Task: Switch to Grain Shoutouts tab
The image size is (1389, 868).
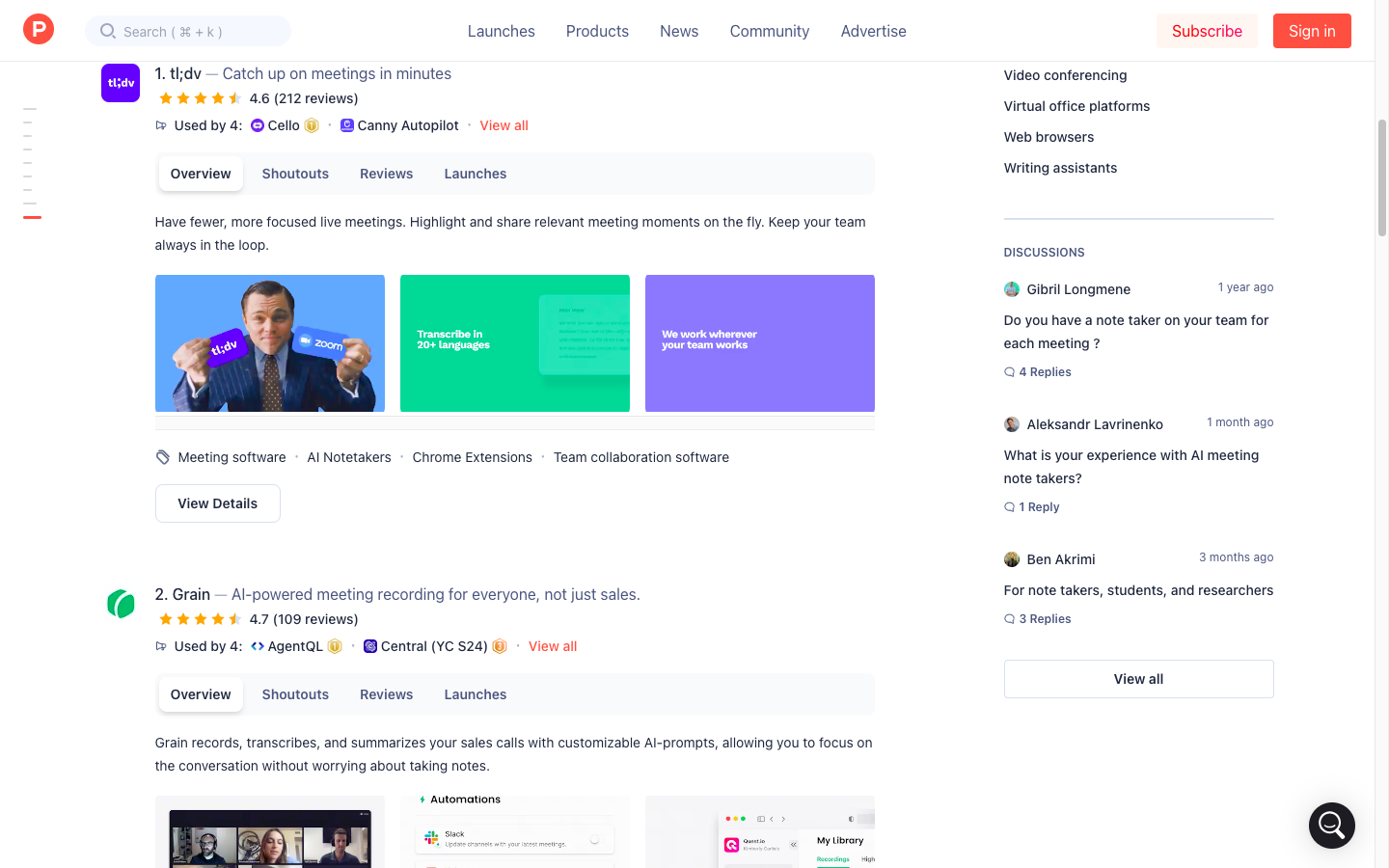Action: pyautogui.click(x=295, y=694)
